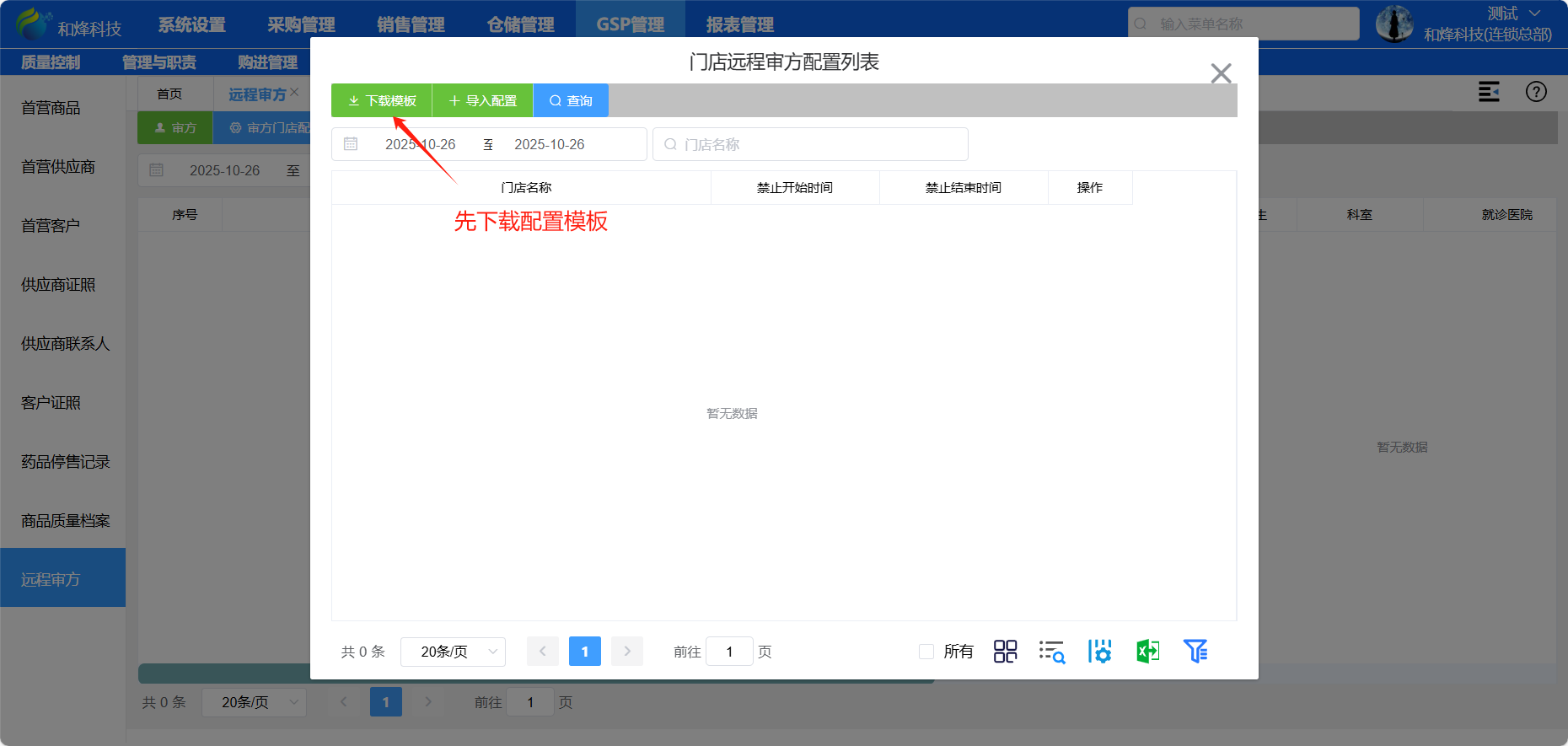The height and width of the screenshot is (746, 1568).
Task: Click the 下载模板 button
Action: [382, 100]
